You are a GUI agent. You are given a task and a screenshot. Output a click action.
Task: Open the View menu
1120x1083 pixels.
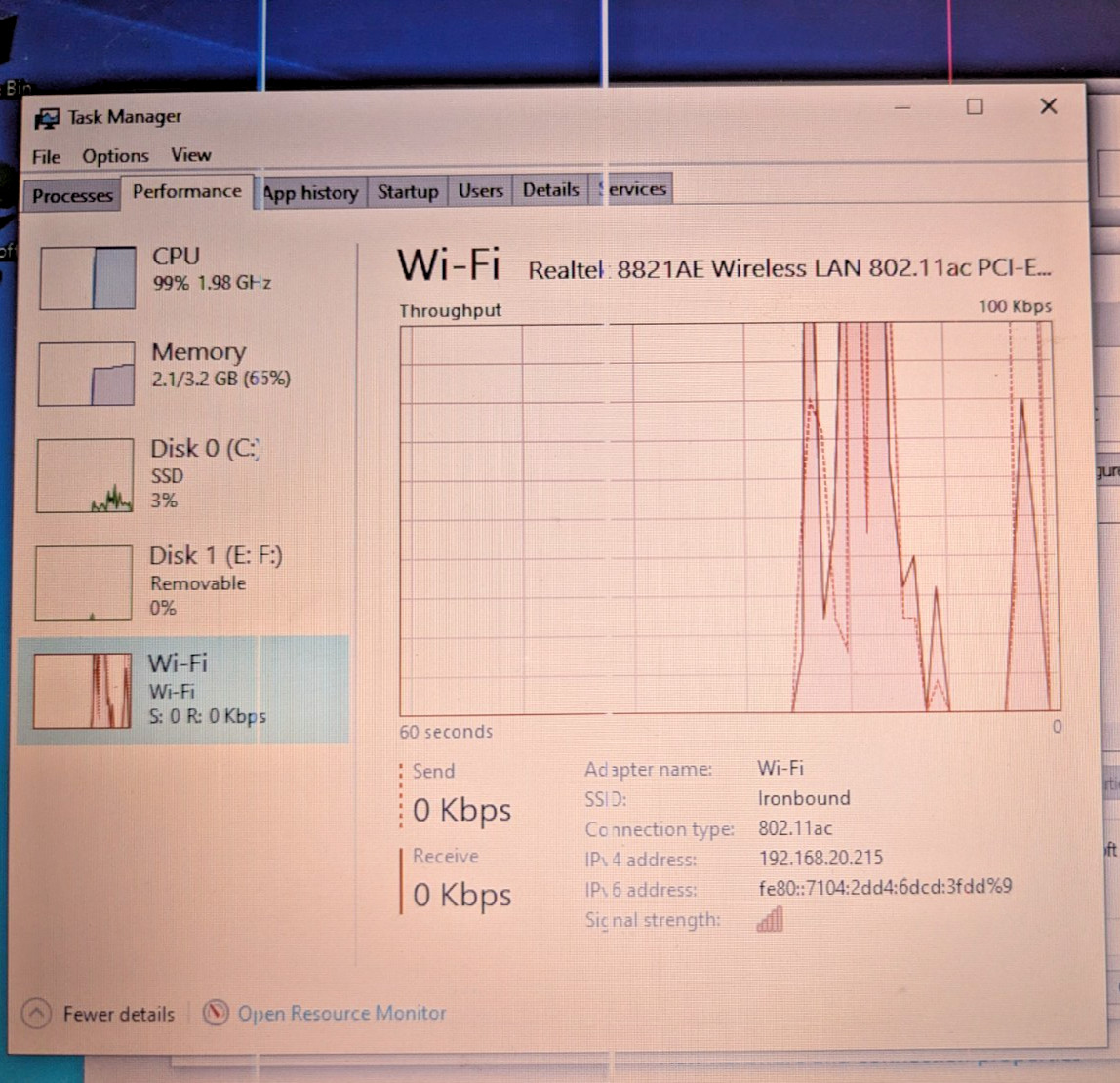[190, 155]
